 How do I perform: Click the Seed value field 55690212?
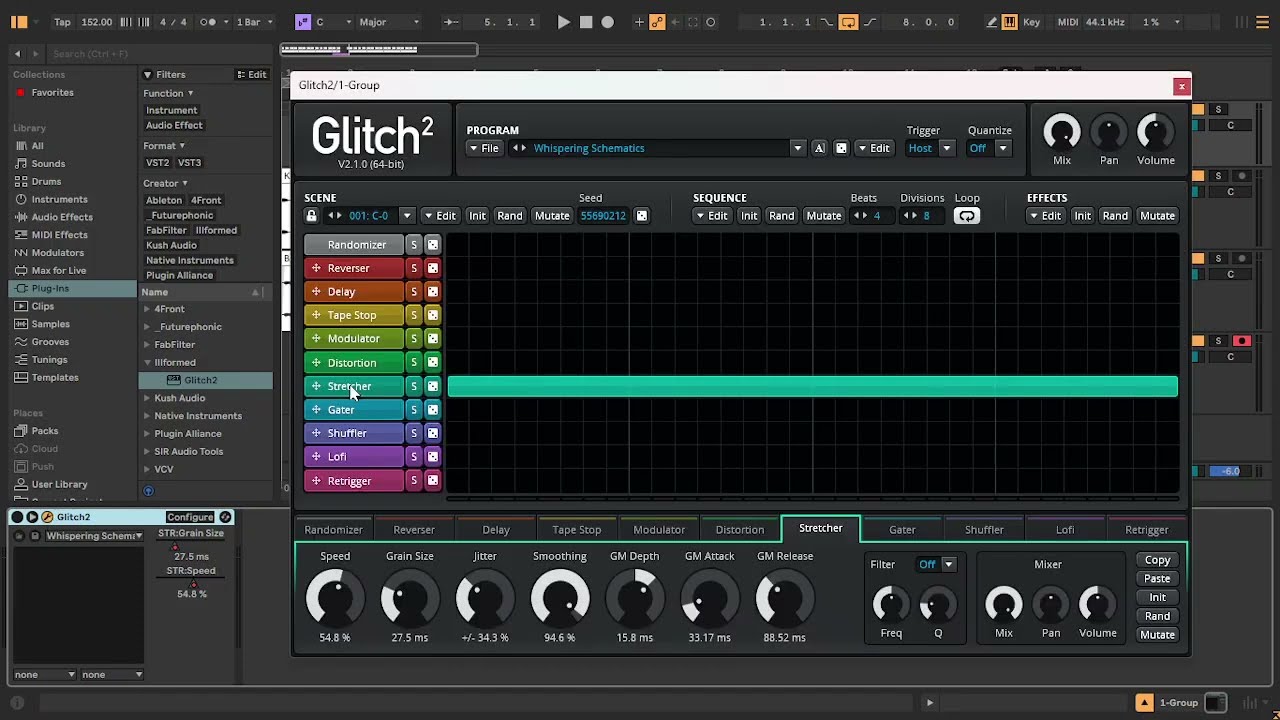603,216
